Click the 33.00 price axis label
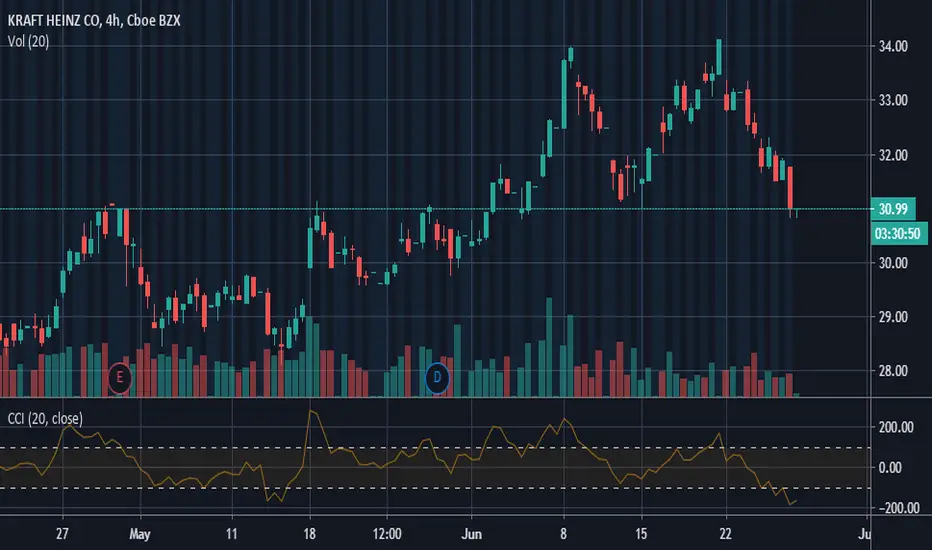This screenshot has width=932, height=550. tap(893, 100)
